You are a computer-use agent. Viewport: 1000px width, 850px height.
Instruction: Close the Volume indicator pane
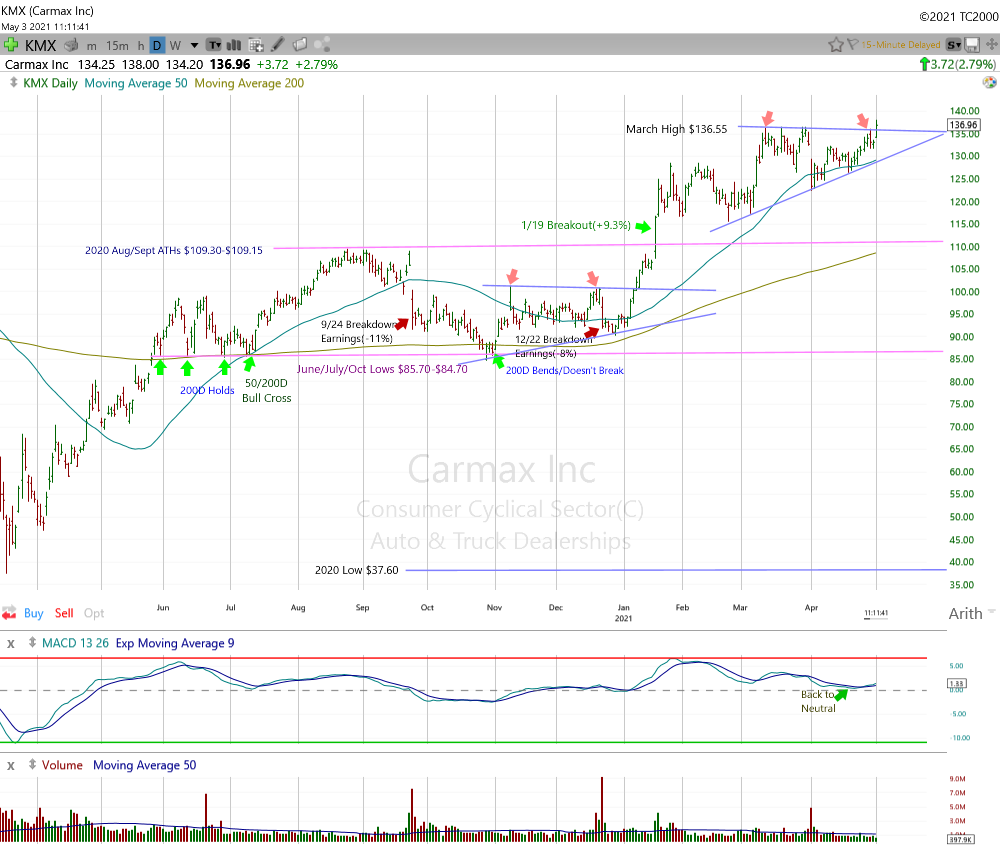tap(10, 766)
